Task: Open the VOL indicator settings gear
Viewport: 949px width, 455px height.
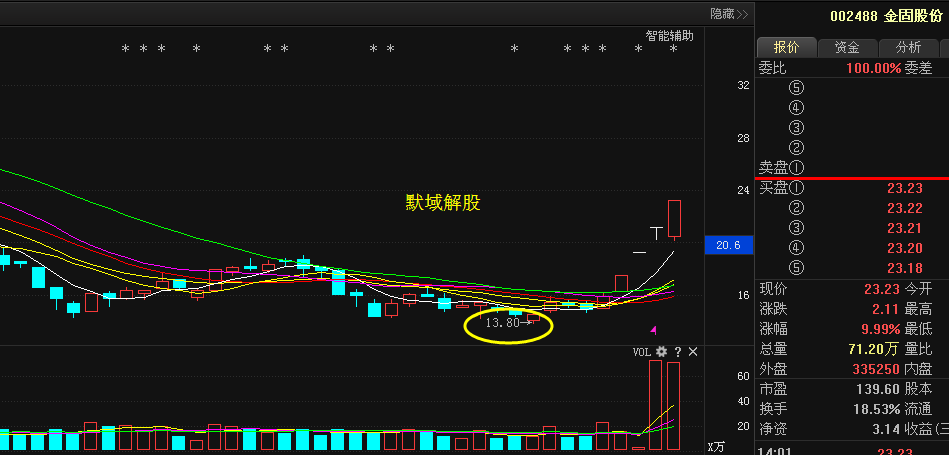Action: coord(661,352)
